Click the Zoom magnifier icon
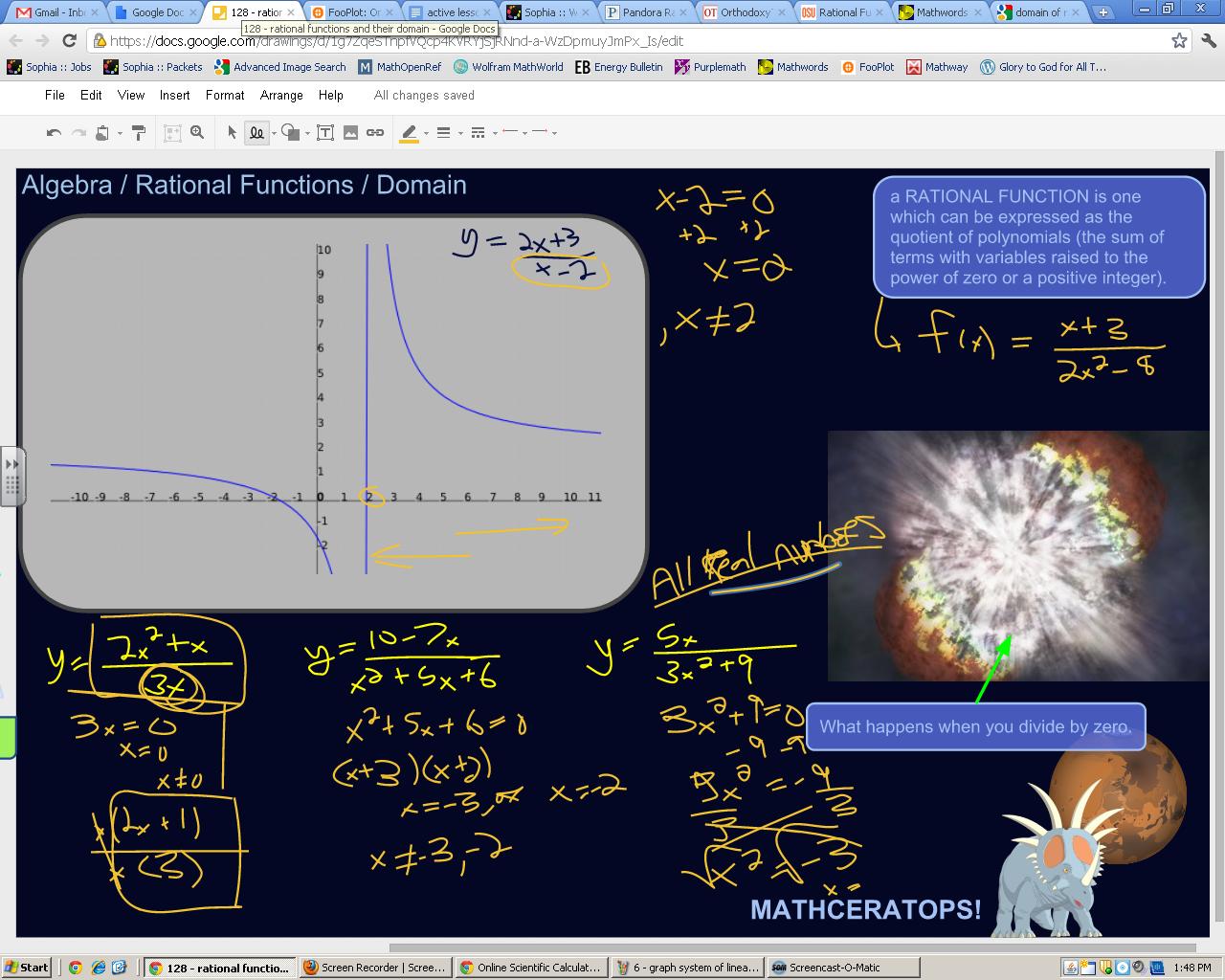The width and height of the screenshot is (1225, 980). pyautogui.click(x=198, y=132)
